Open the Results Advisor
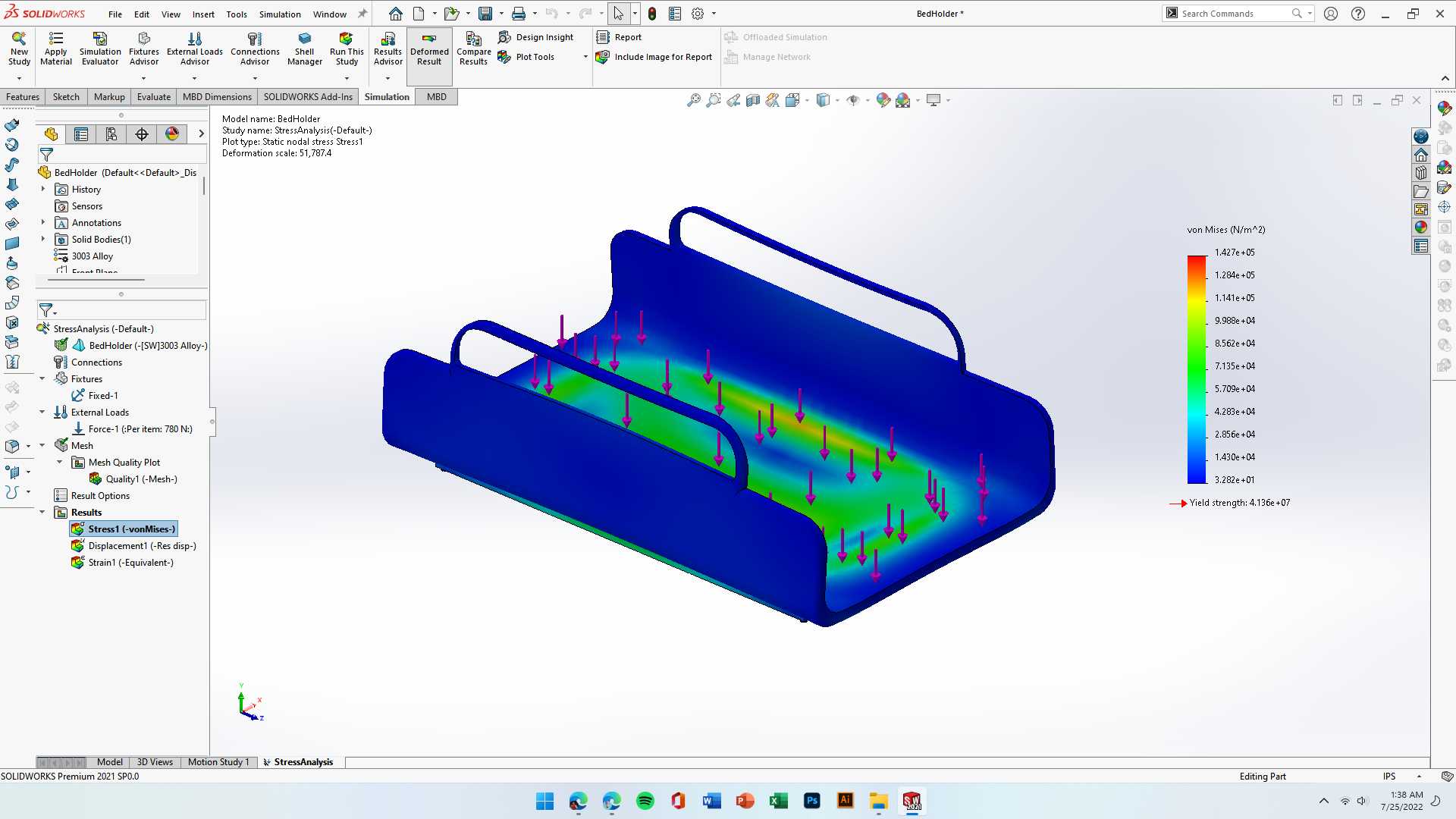Viewport: 1456px width, 819px height. [388, 49]
